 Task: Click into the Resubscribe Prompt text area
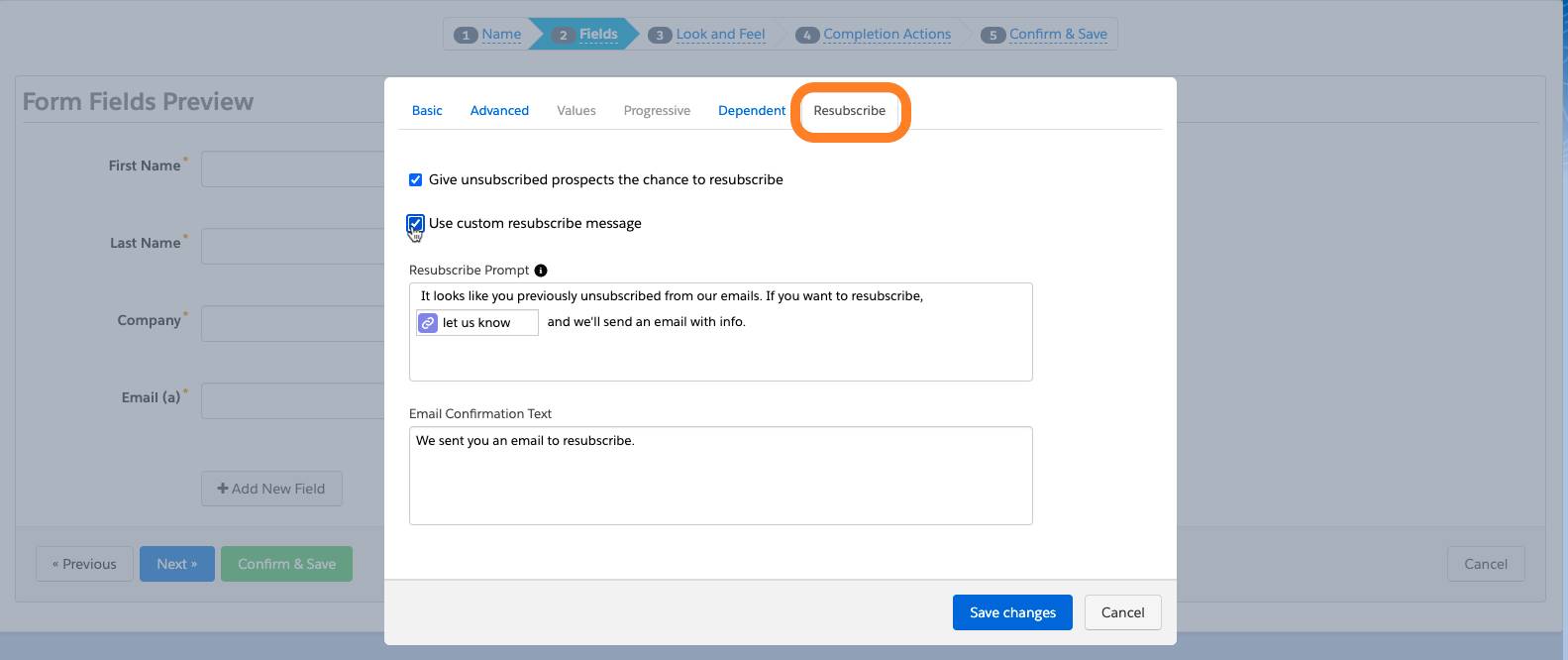[x=720, y=332]
